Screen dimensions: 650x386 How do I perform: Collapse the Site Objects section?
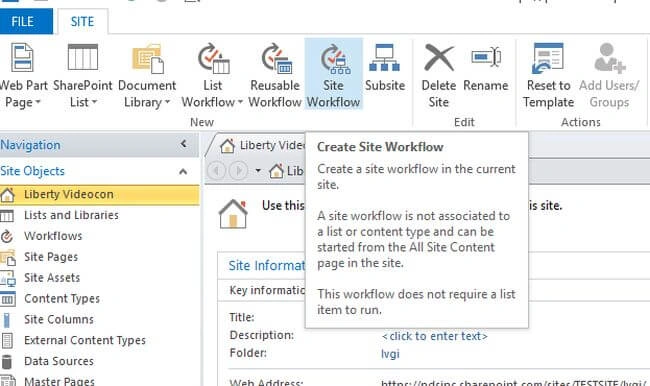click(183, 171)
